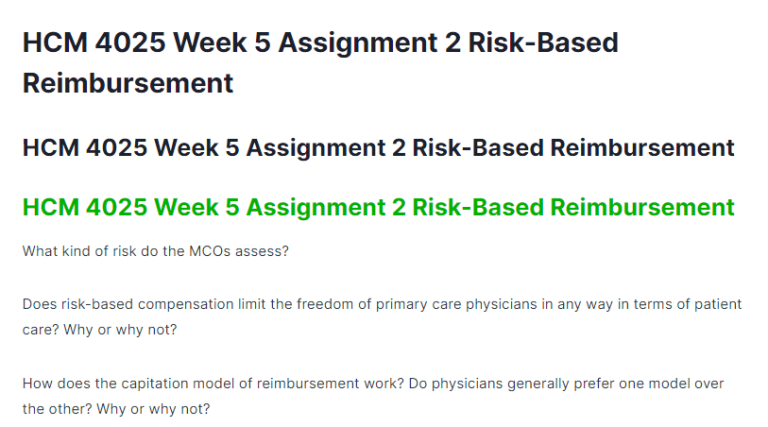Click the line starting 'Does risk-based compensation'
768x427 pixels.
coord(382,304)
